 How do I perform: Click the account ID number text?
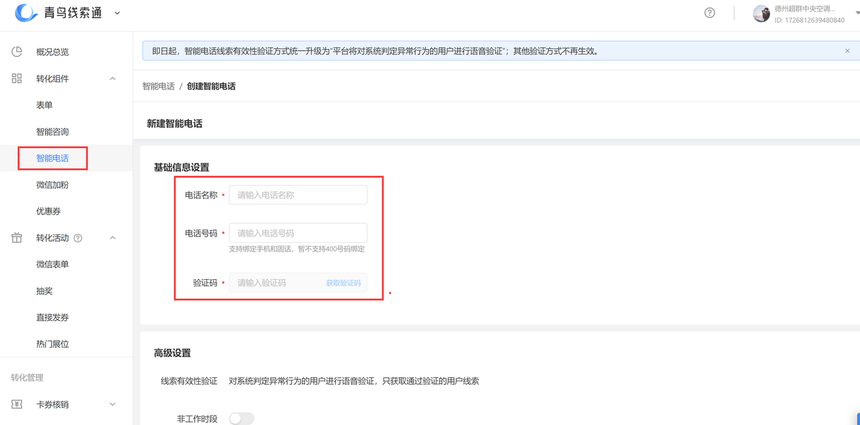point(809,20)
